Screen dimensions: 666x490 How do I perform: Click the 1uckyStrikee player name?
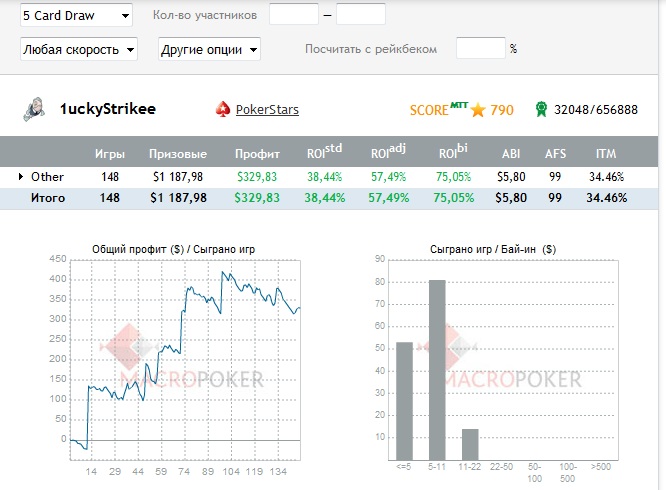(108, 109)
